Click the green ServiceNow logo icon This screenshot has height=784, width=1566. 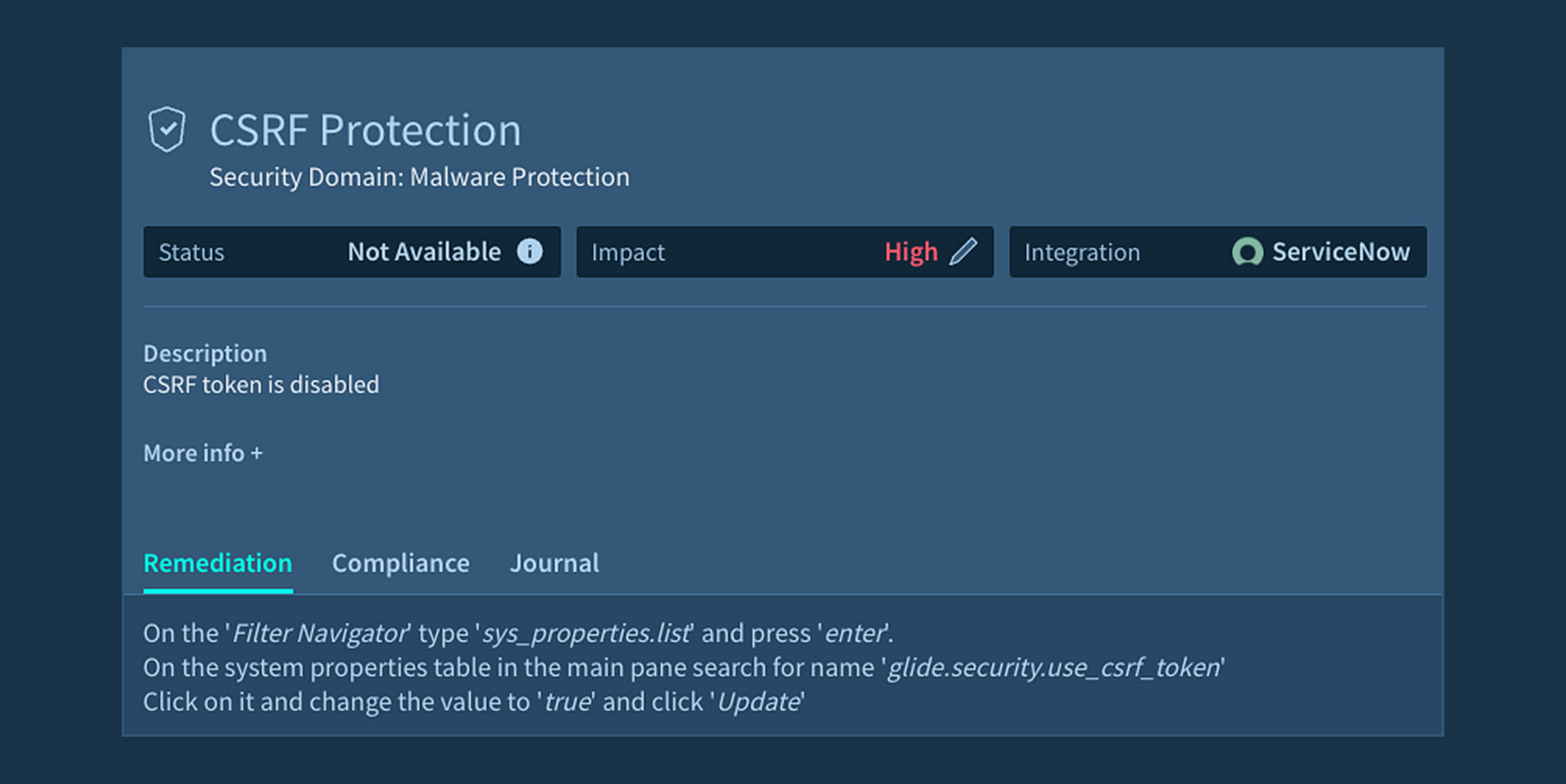pyautogui.click(x=1247, y=252)
